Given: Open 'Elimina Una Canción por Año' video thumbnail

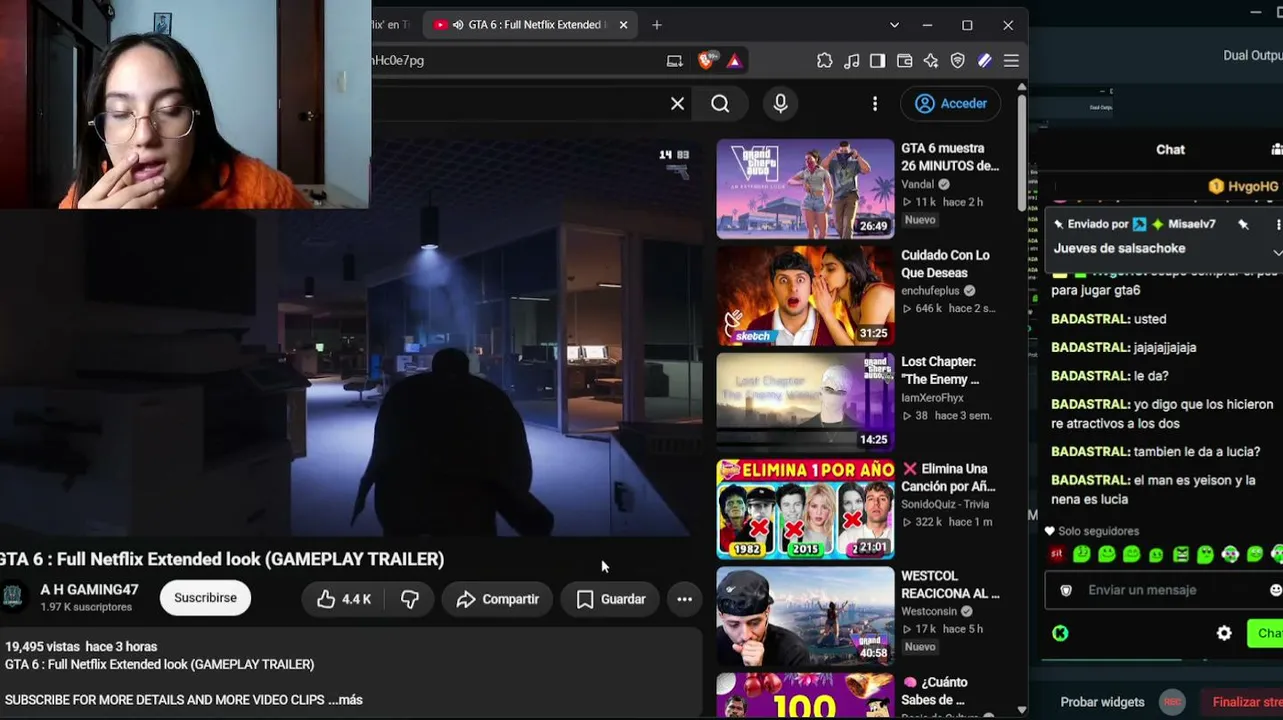Looking at the screenshot, I should 805,509.
